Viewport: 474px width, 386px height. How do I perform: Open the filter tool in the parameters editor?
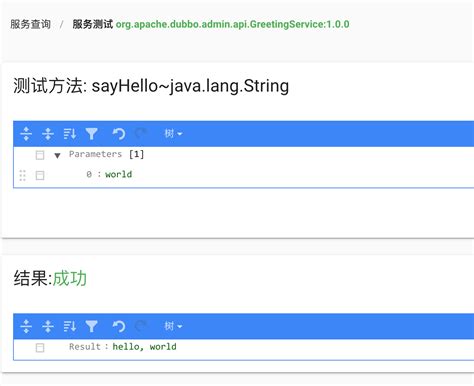pos(91,134)
